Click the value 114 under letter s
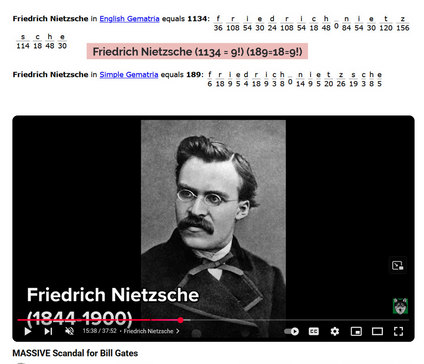The width and height of the screenshot is (424, 364). [x=23, y=46]
